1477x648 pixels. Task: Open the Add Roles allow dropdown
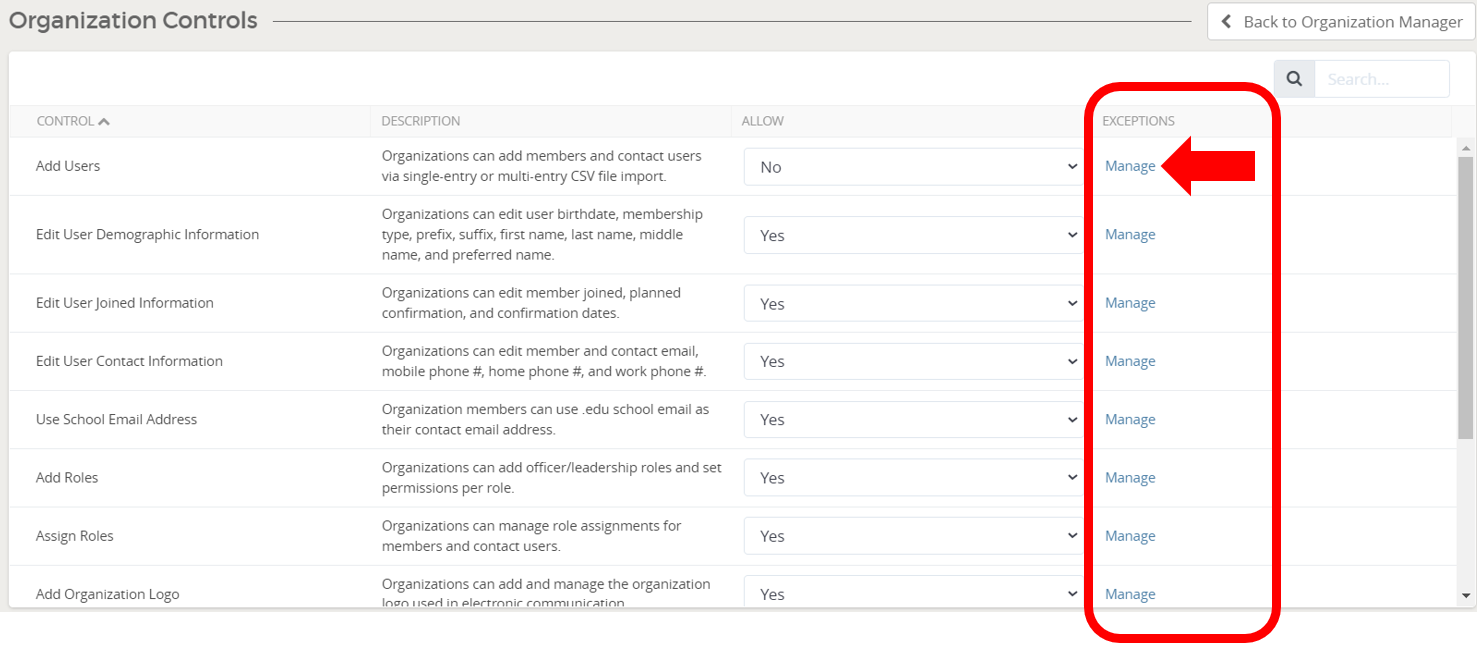pyautogui.click(x=912, y=477)
